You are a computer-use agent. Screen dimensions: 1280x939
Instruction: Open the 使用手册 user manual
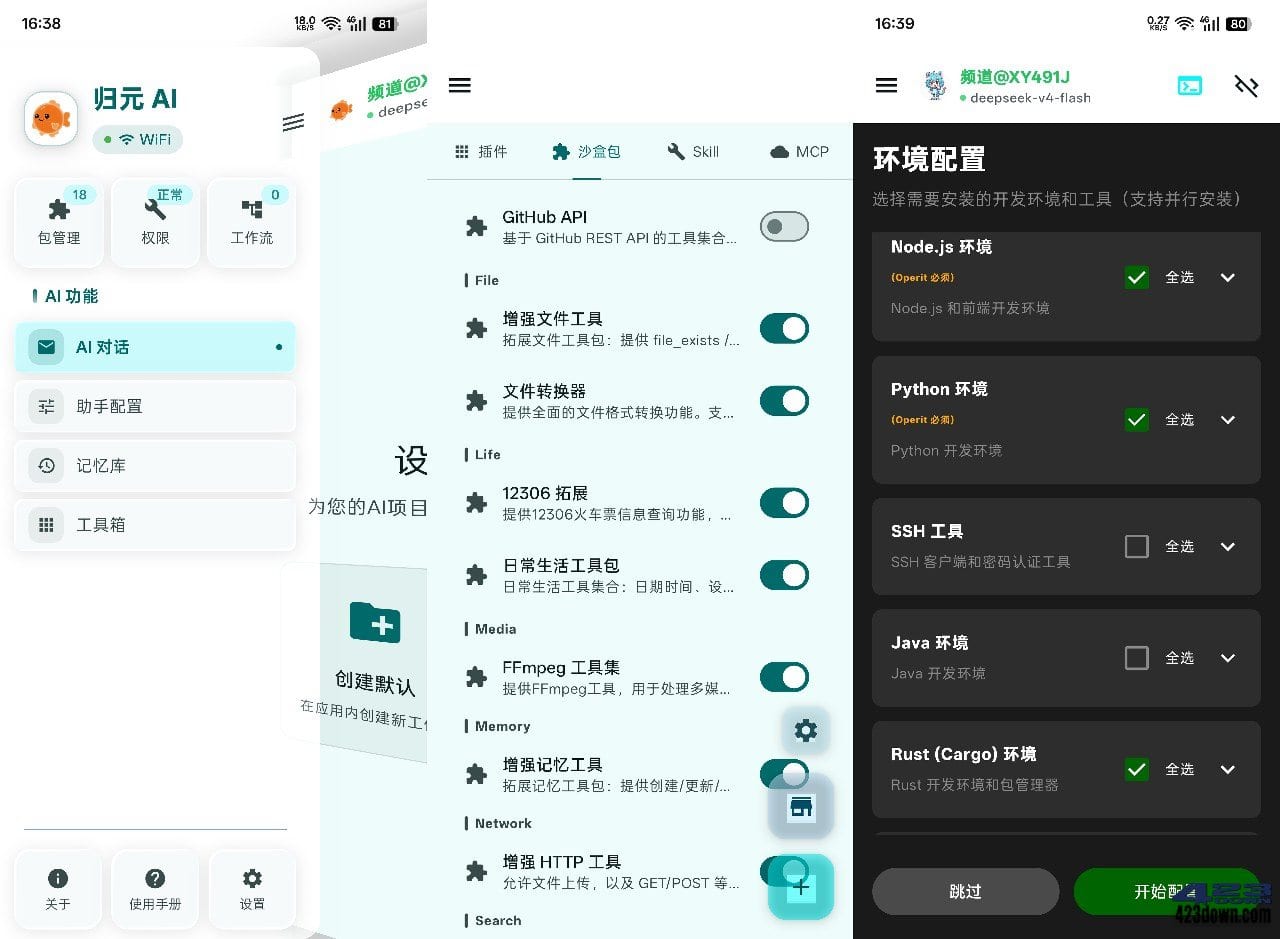[x=155, y=889]
